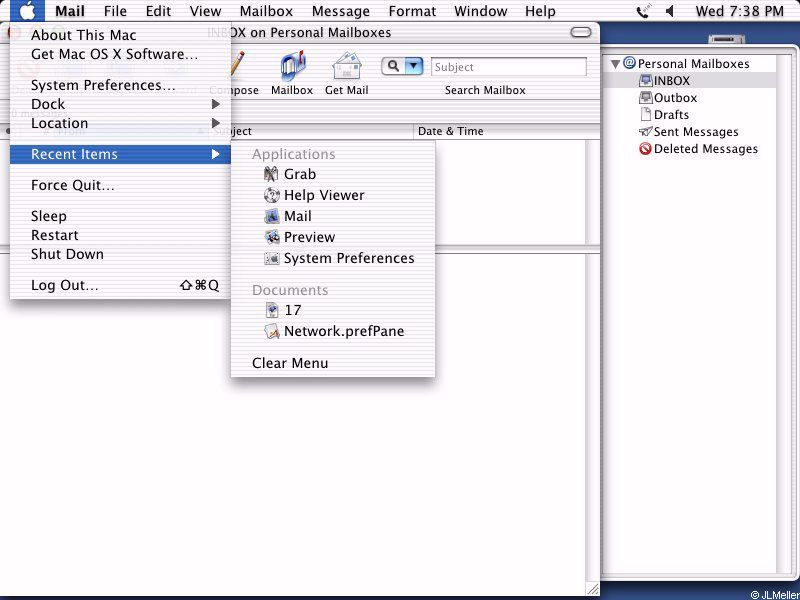Open the Mailbox toolbar icon
Image resolution: width=800 pixels, height=600 pixels.
tap(293, 66)
